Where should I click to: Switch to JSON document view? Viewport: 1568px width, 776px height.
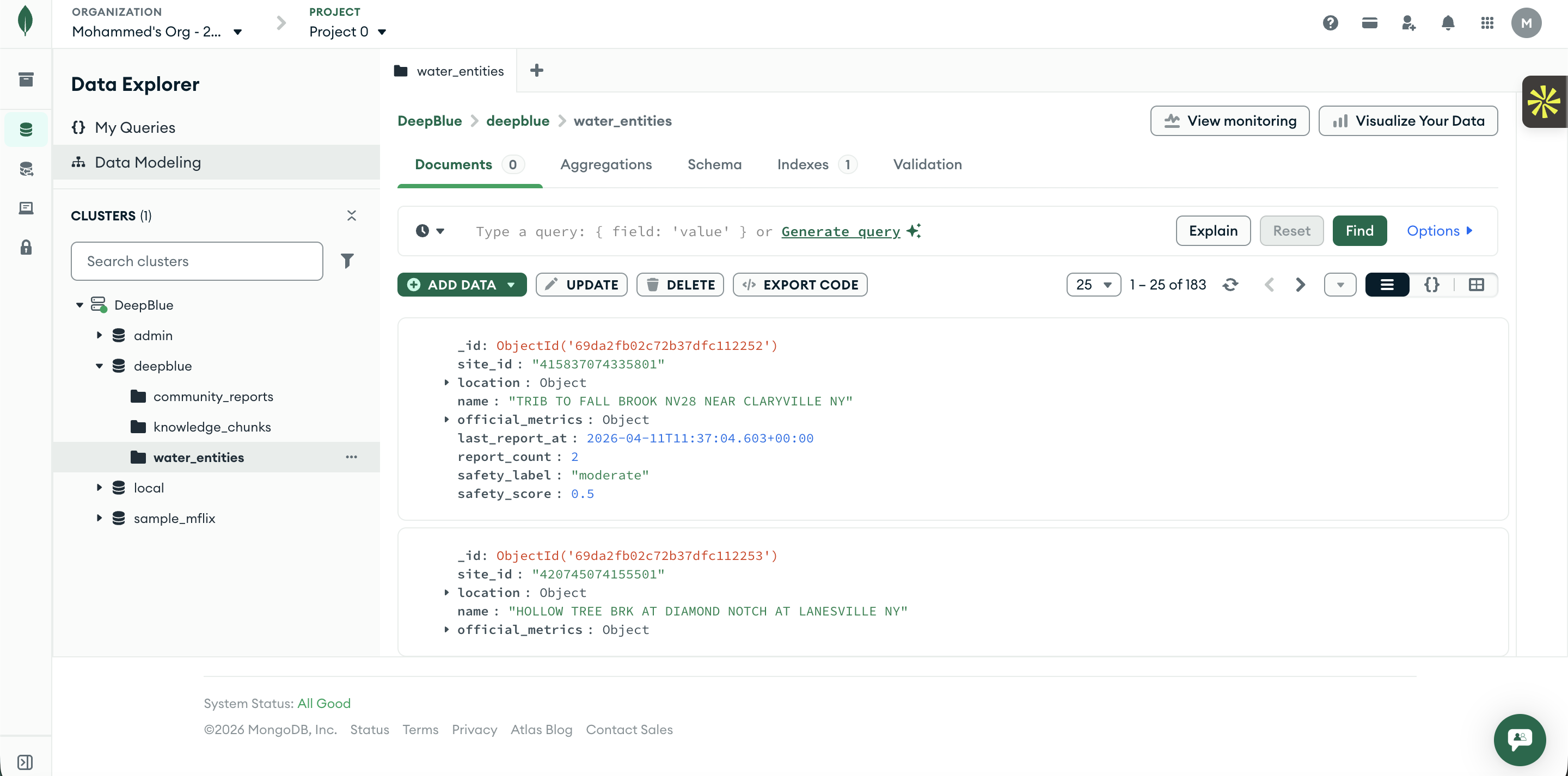point(1432,284)
